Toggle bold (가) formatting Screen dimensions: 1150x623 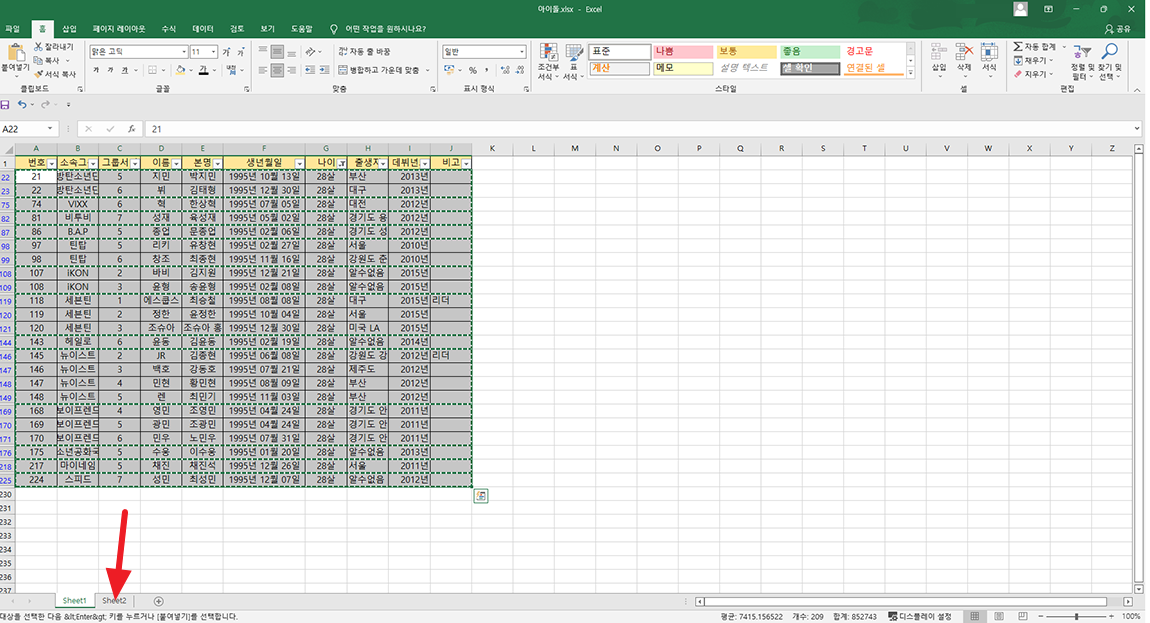[x=96, y=70]
